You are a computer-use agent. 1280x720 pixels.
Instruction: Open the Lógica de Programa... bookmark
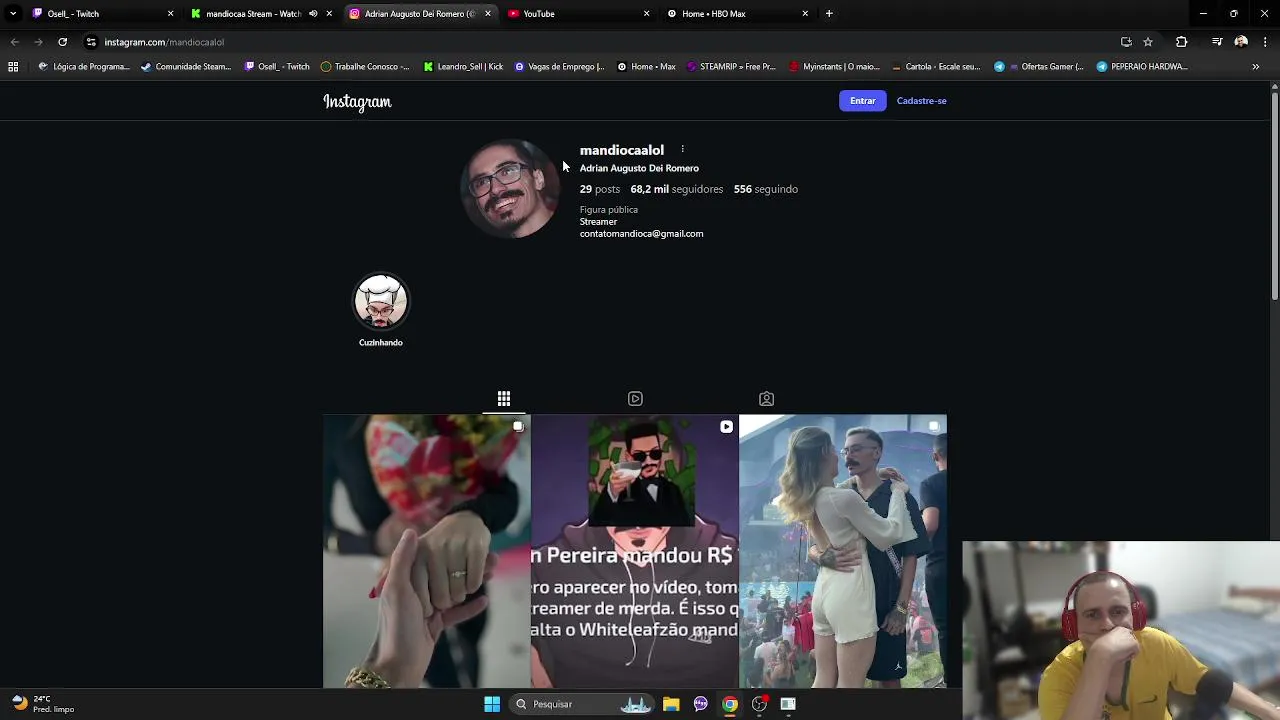click(84, 67)
